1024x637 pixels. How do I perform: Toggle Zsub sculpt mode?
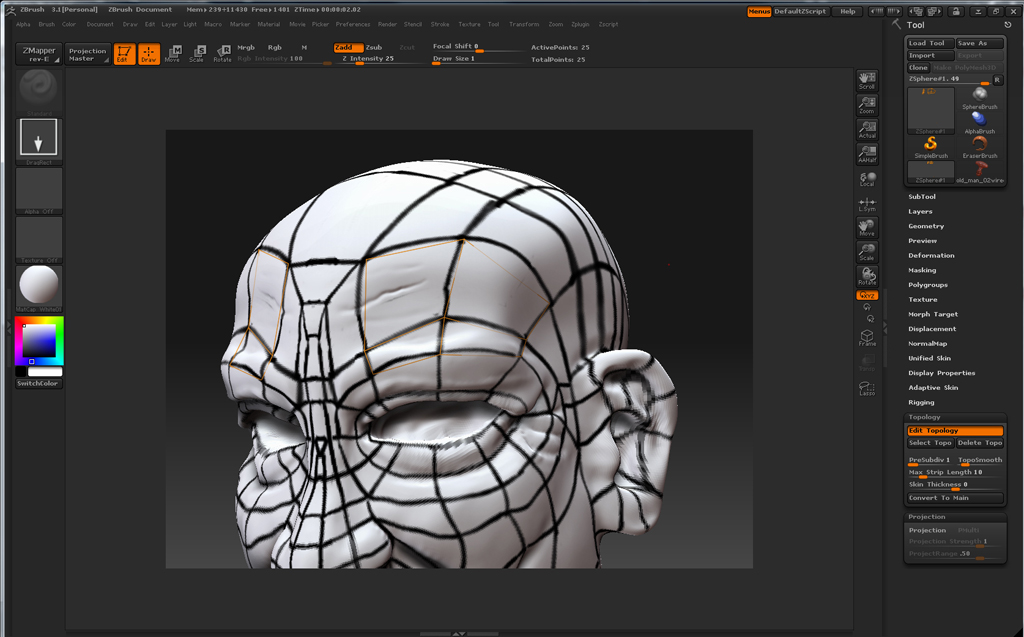(374, 48)
